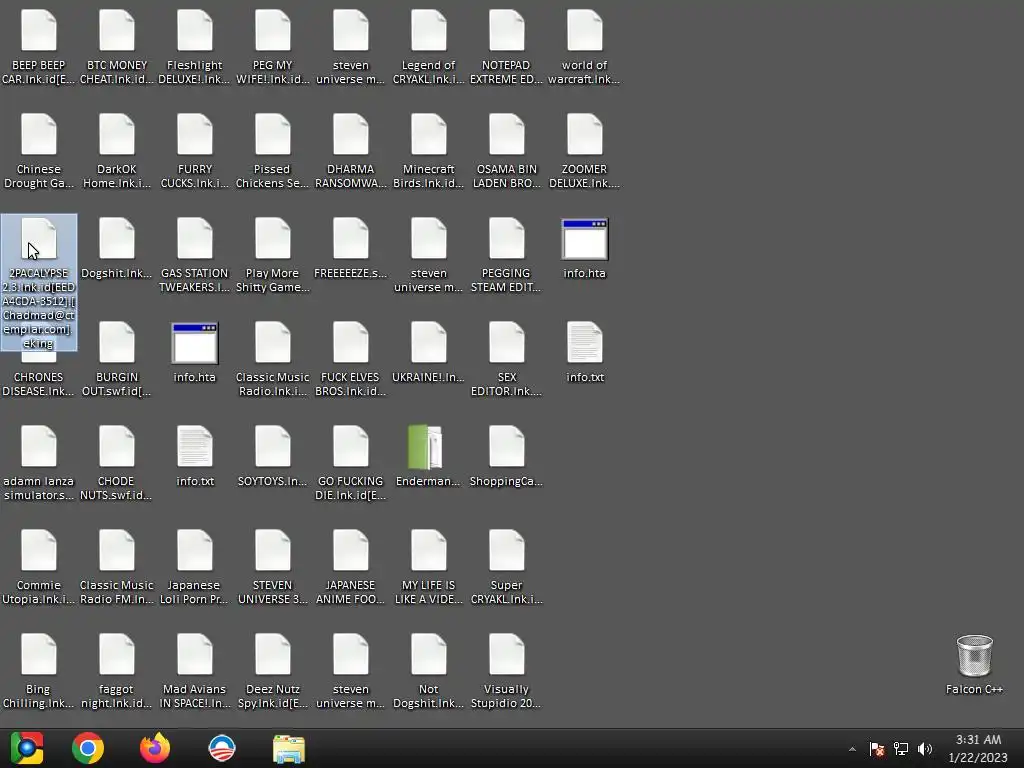This screenshot has width=1024, height=768.
Task: Select the Super CRYAKL.lnk file icon
Action: click(x=506, y=551)
